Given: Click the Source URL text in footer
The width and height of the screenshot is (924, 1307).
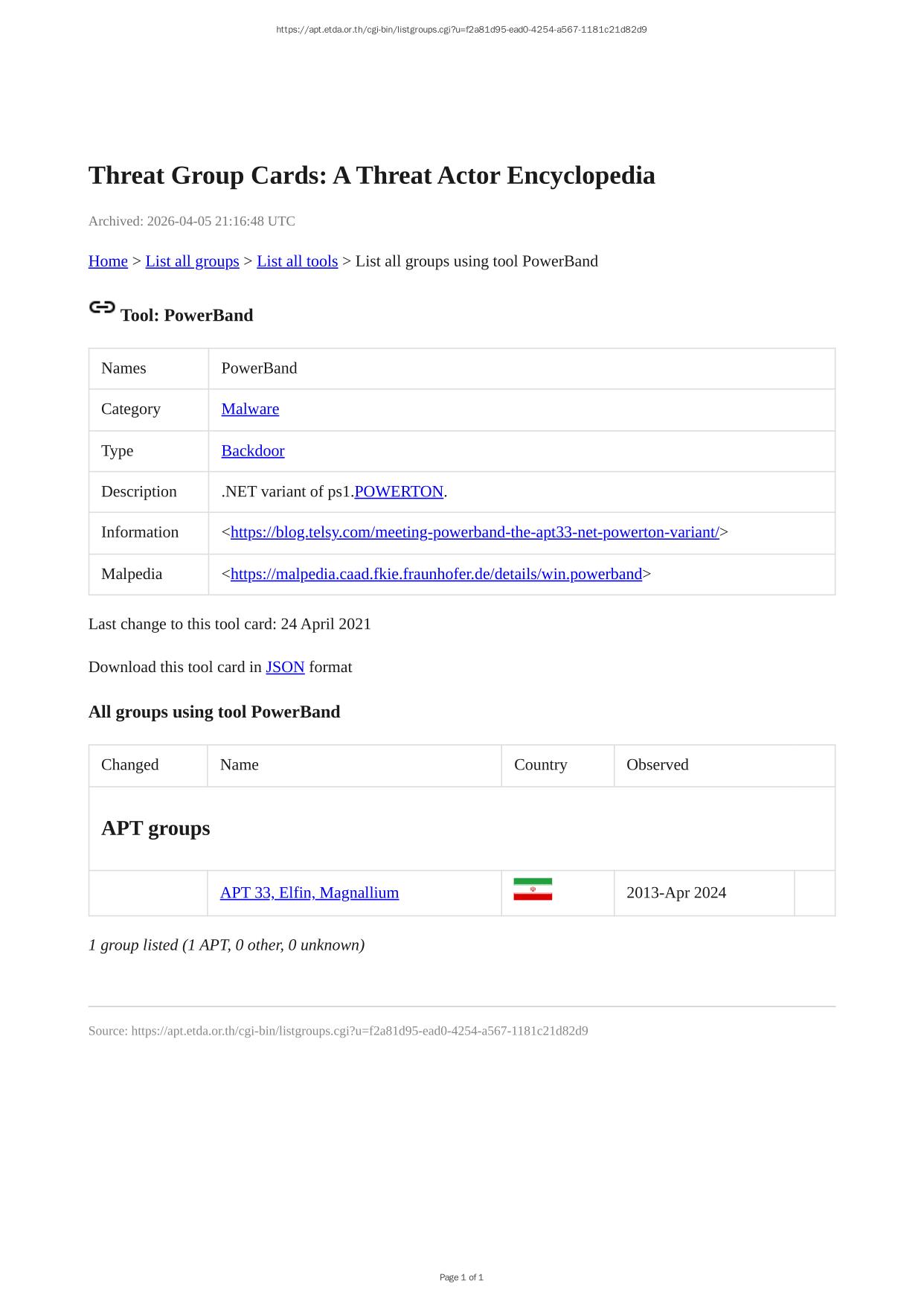Looking at the screenshot, I should pyautogui.click(x=338, y=1031).
